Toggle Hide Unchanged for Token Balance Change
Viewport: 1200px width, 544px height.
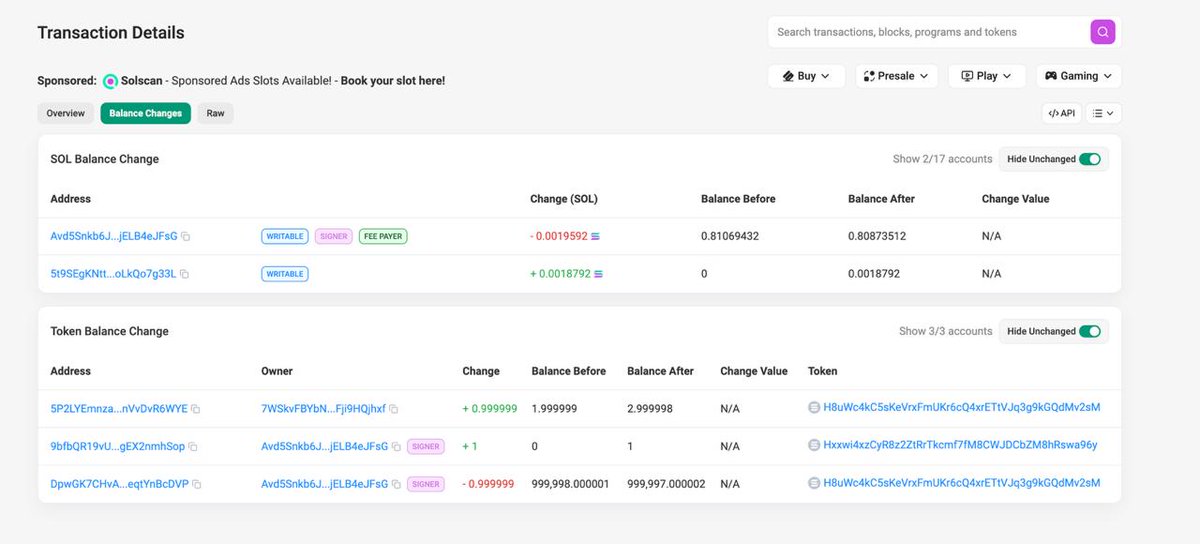(1089, 331)
